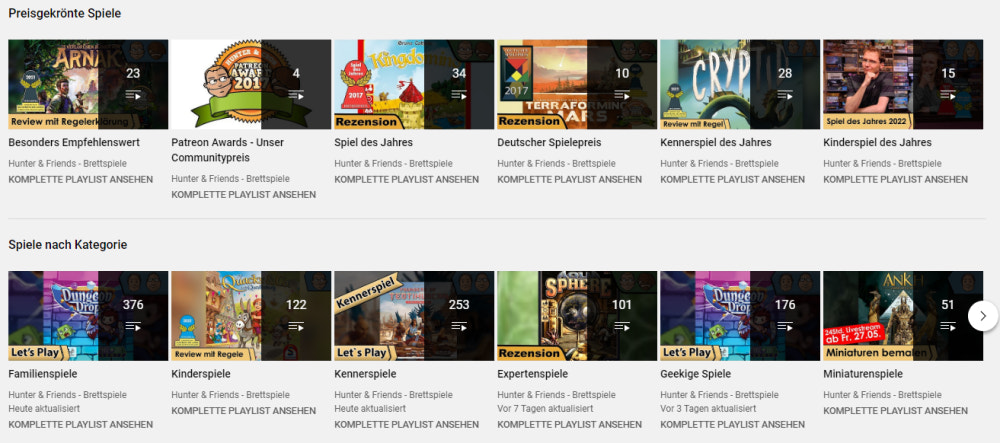Click the Preisgekrönte Spiele section heading

coord(64,13)
